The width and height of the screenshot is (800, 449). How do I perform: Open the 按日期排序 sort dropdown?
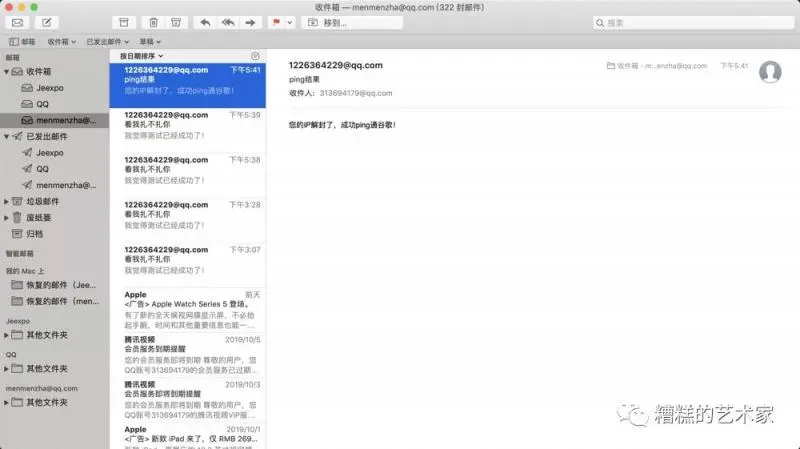[141, 56]
